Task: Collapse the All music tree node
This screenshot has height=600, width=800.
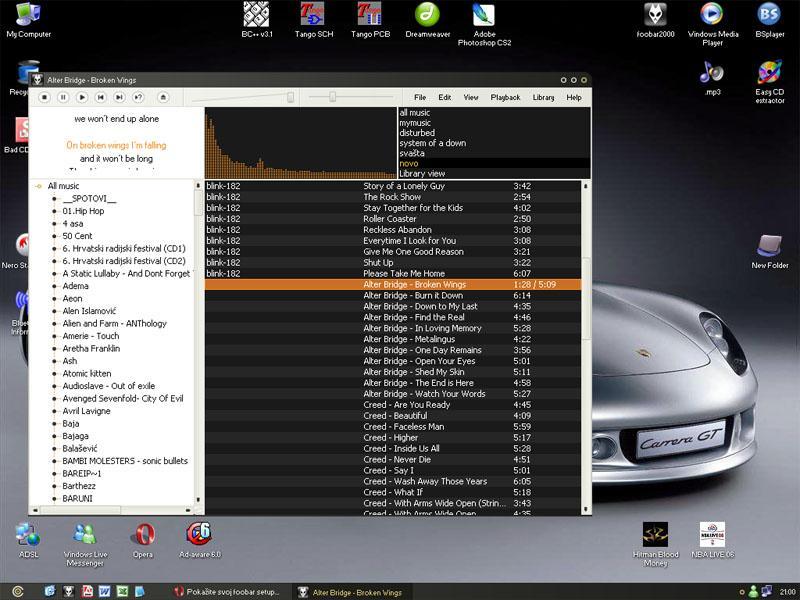Action: point(38,186)
